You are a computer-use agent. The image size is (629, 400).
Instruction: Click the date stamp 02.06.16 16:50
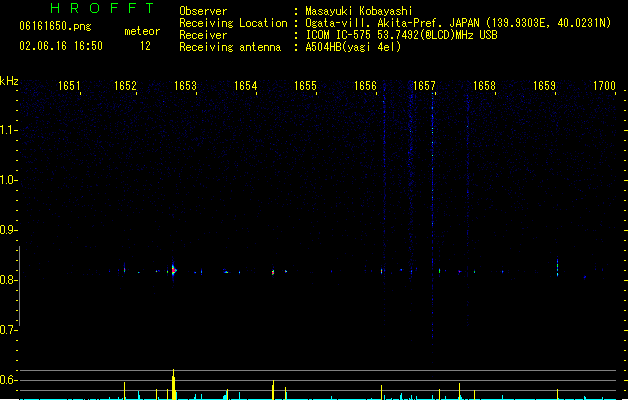61,46
